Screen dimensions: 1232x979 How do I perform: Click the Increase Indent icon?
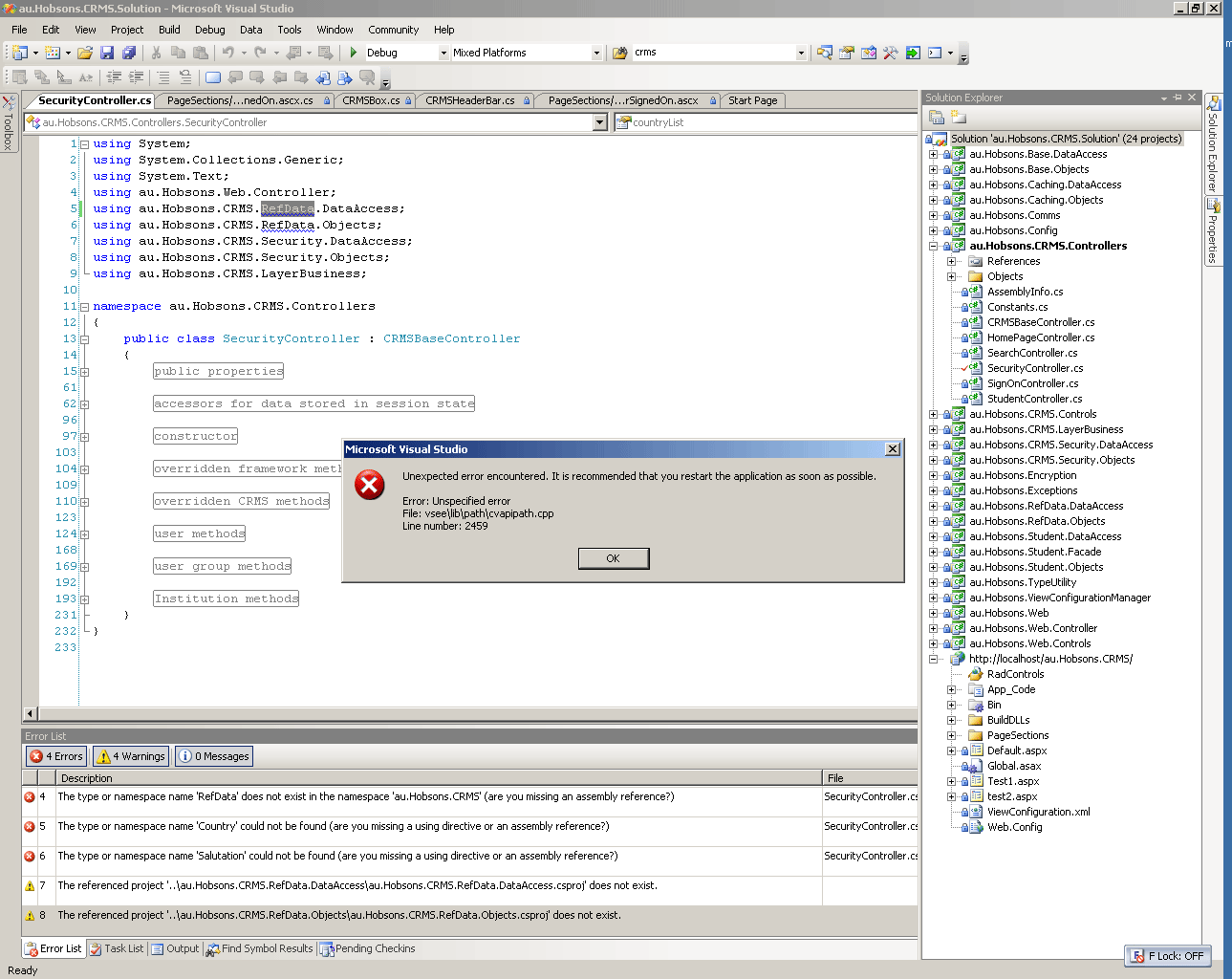click(x=137, y=77)
